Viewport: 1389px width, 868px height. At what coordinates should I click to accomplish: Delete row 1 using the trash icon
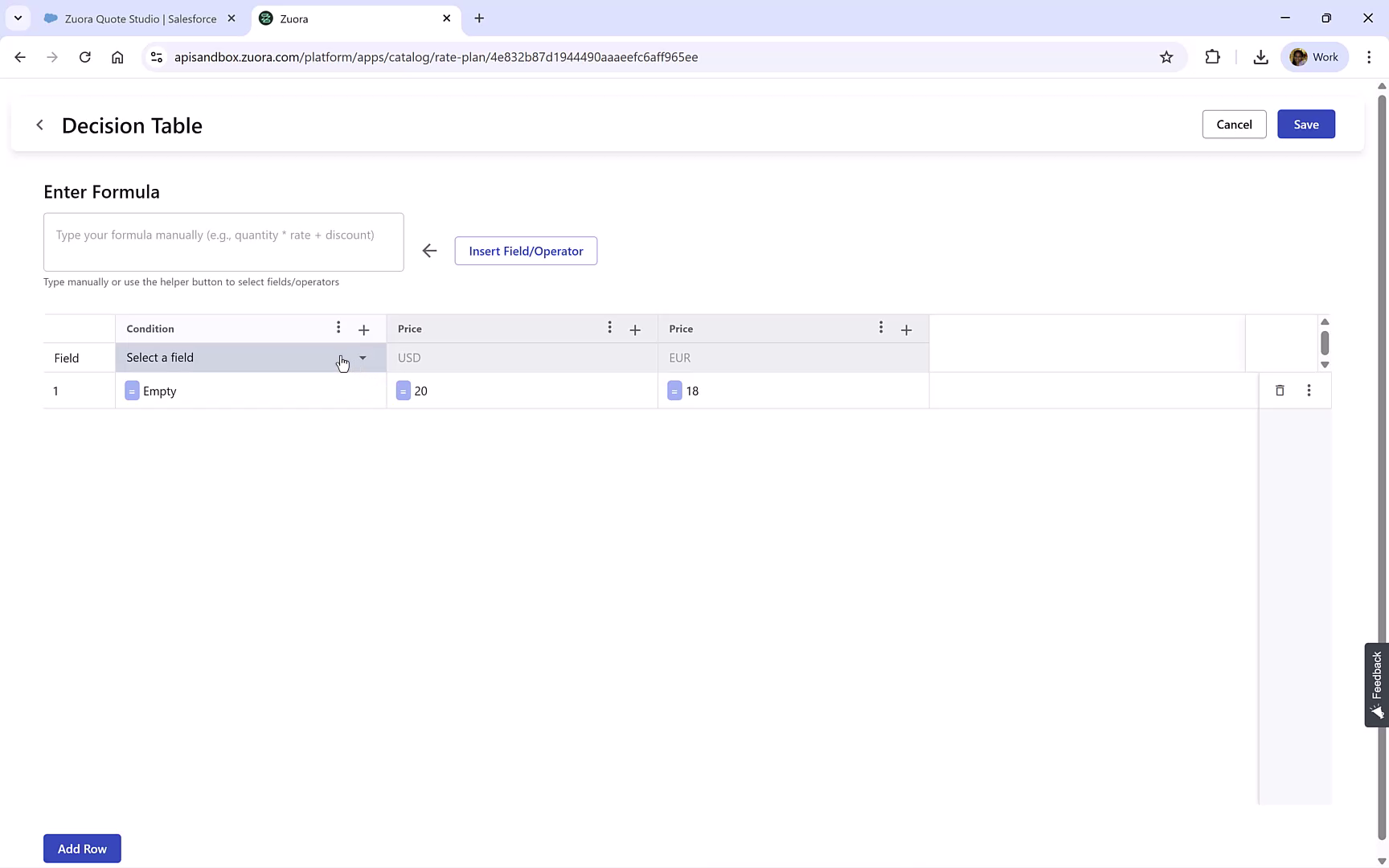tap(1280, 391)
